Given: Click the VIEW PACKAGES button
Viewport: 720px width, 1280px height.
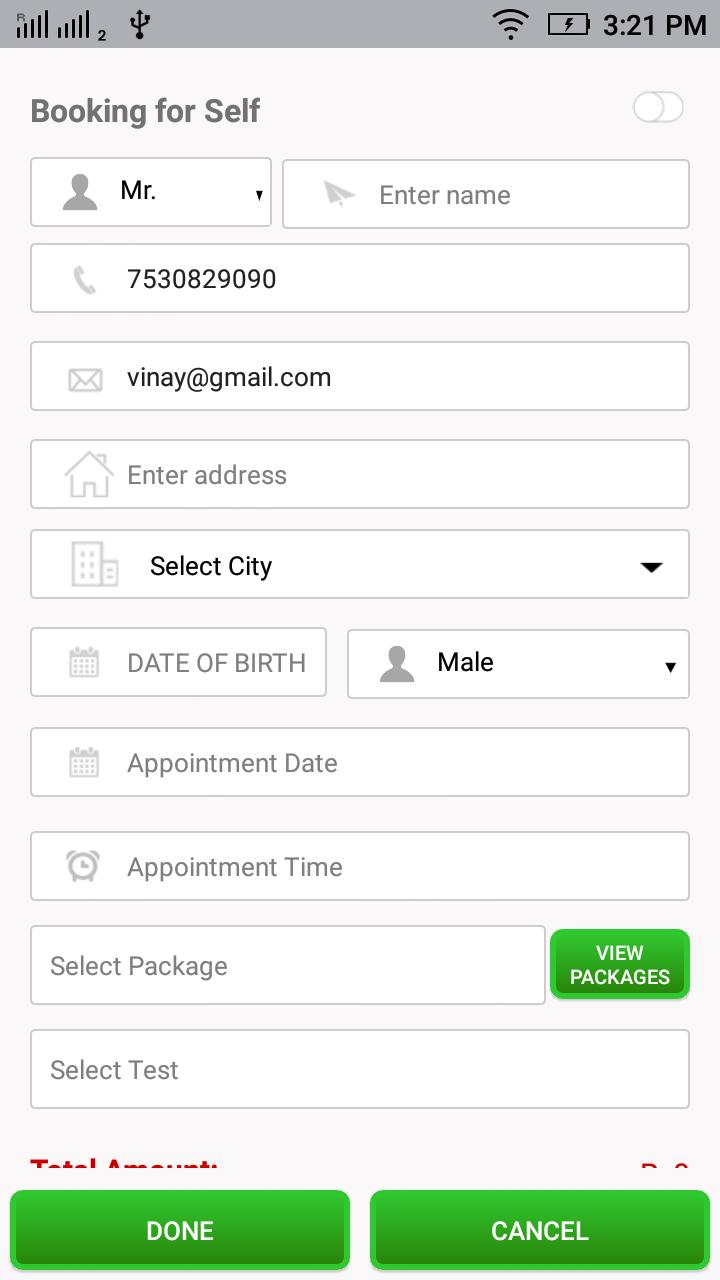Looking at the screenshot, I should [x=620, y=965].
